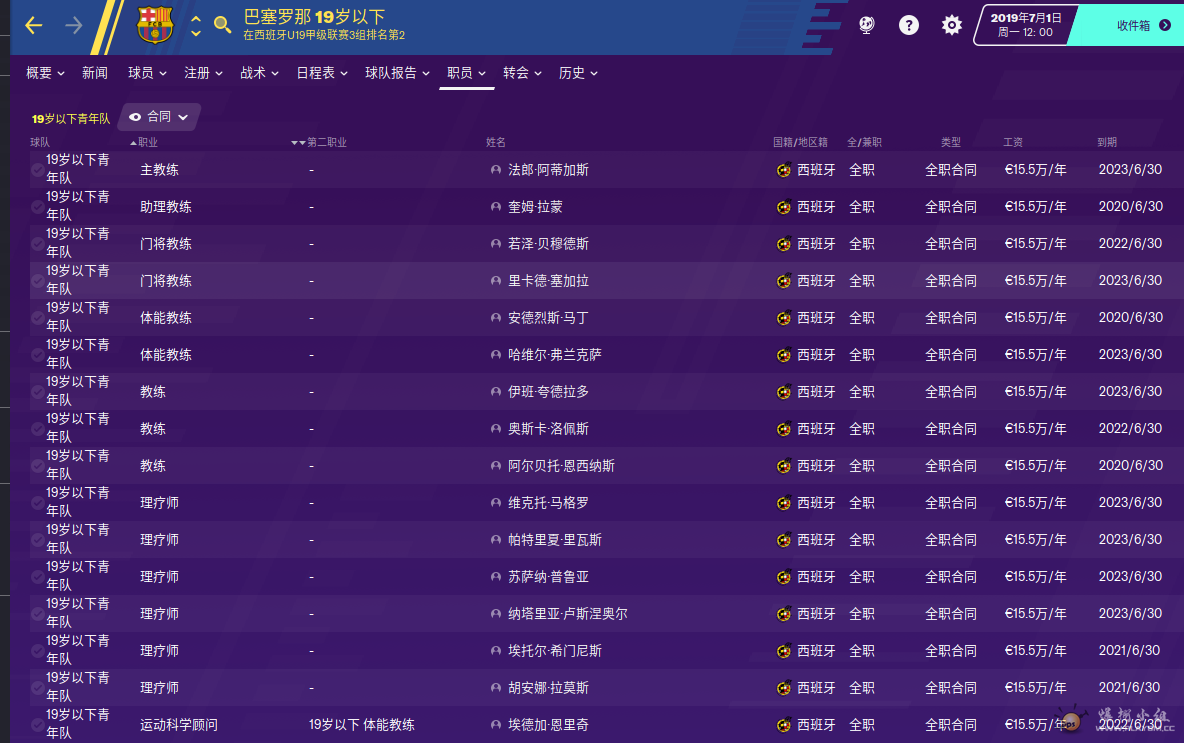The width and height of the screenshot is (1184, 743).
Task: Open staff profile 里卡德·塞加拉
Action: coord(548,281)
